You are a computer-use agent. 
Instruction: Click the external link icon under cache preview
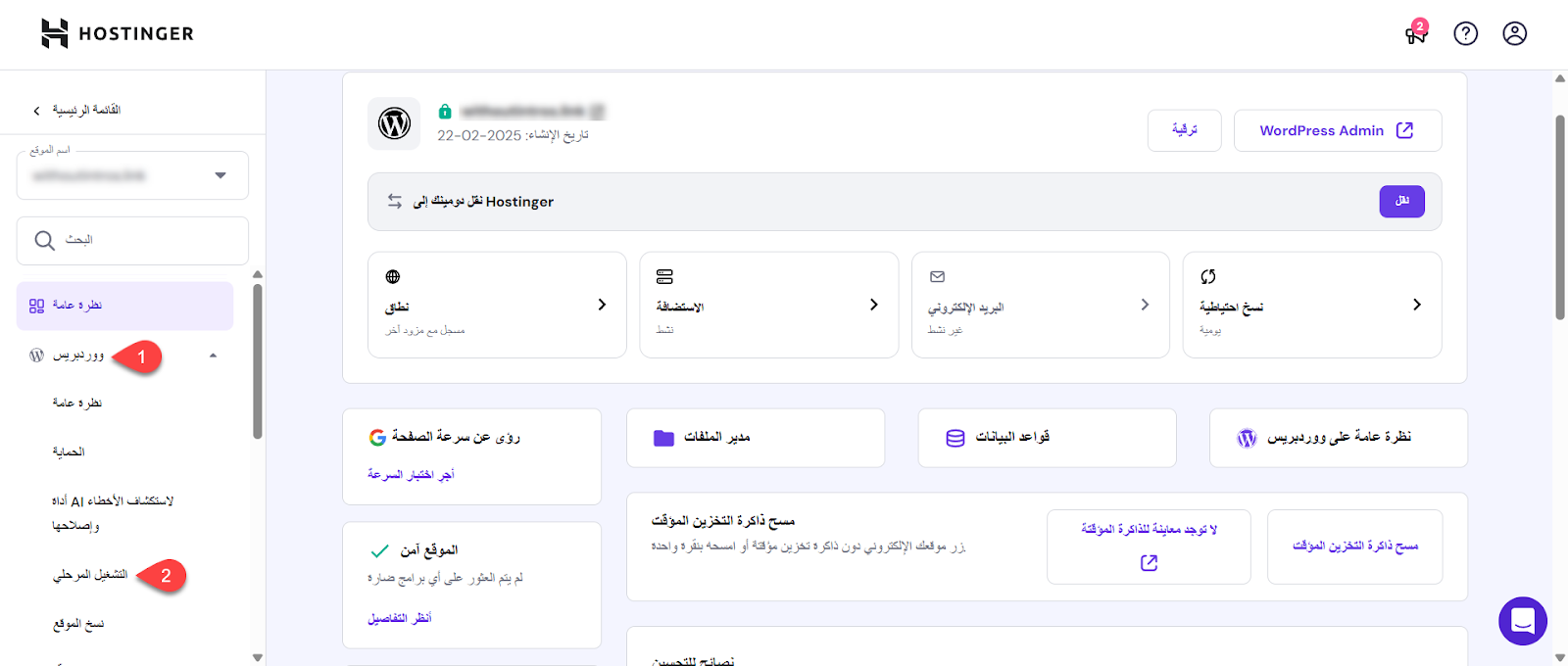[x=1149, y=563]
